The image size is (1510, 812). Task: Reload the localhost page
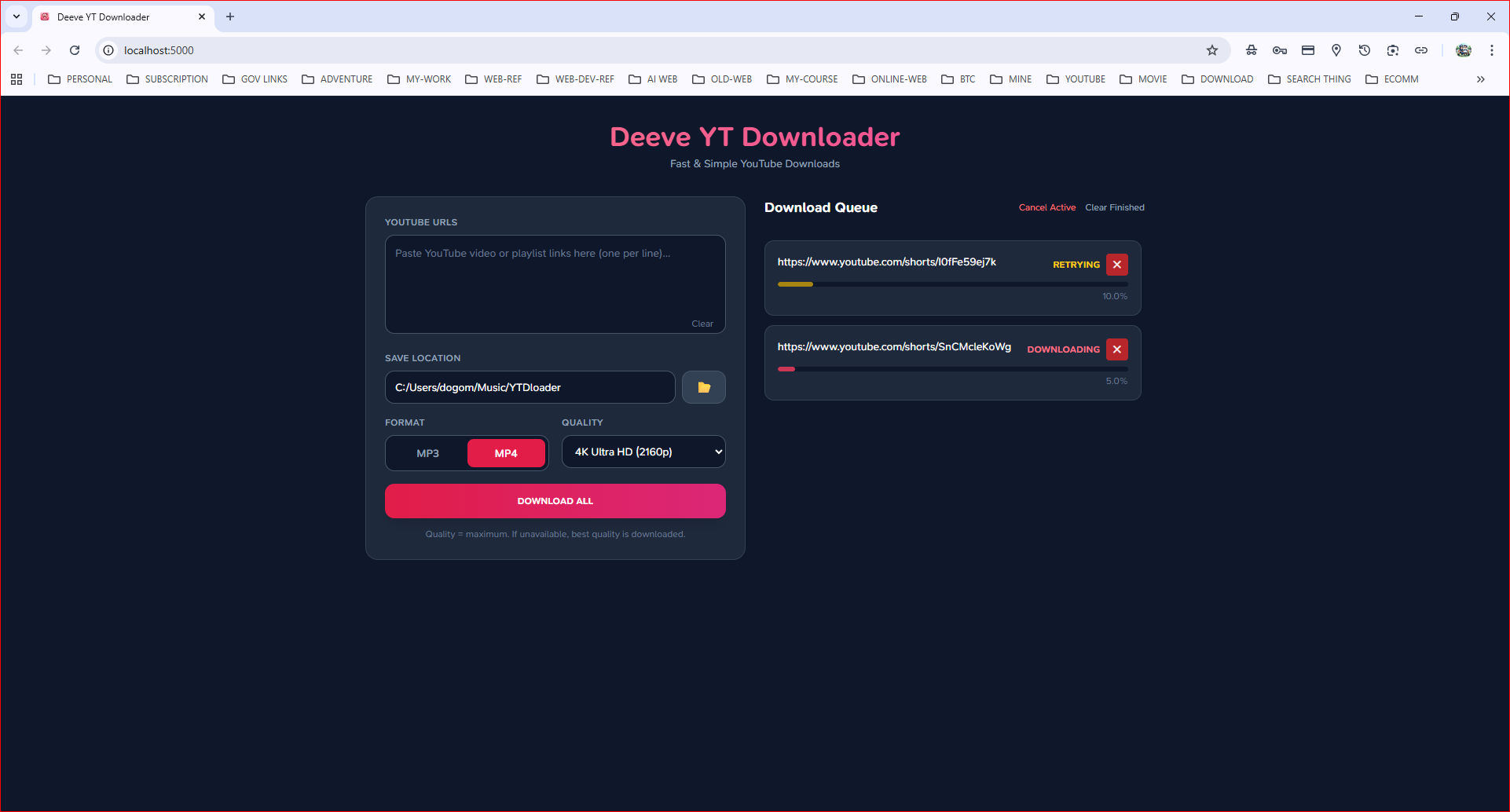(x=75, y=50)
